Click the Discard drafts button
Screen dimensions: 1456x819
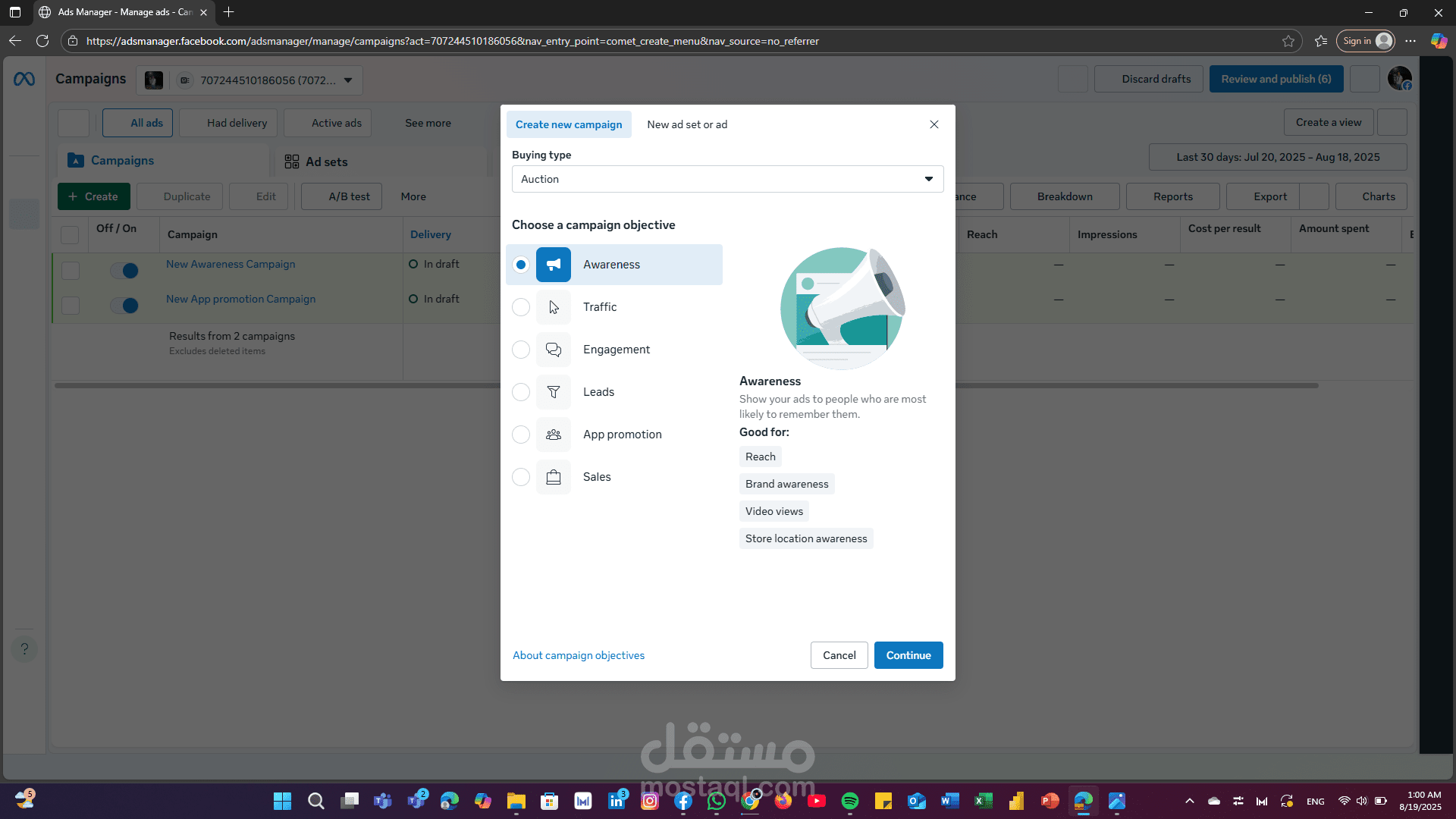[1149, 79]
